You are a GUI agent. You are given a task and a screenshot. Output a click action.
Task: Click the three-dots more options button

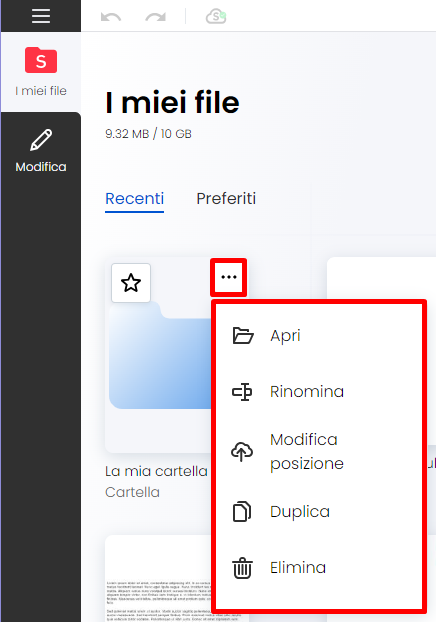pyautogui.click(x=229, y=277)
